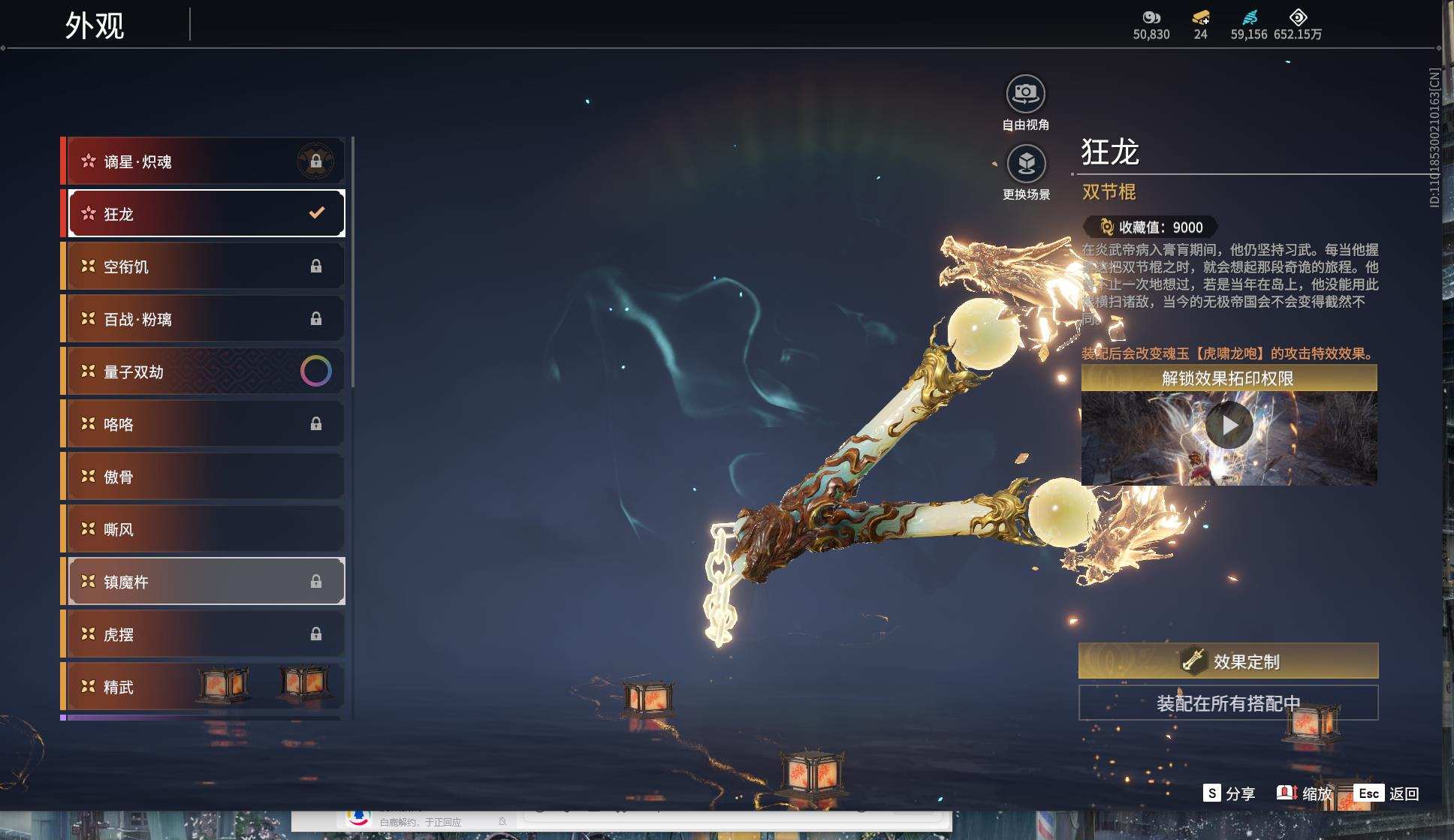Click the 更换场景 scene change icon

[1026, 164]
